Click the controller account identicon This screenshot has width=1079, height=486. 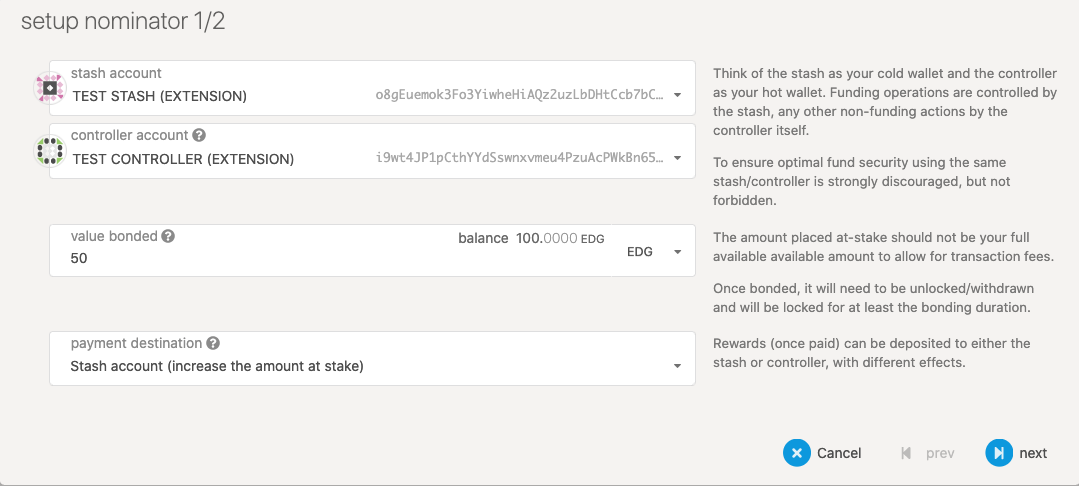pos(50,151)
